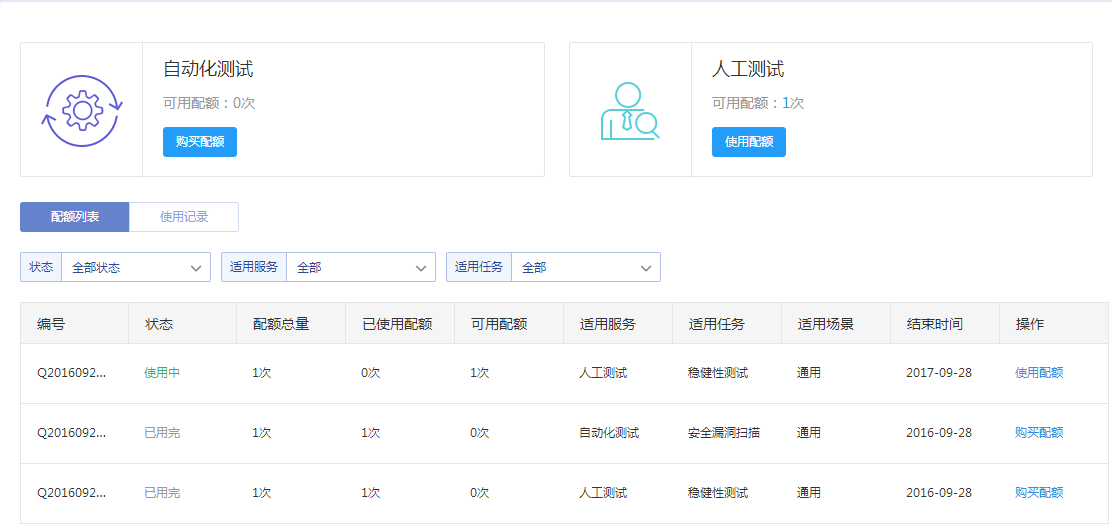Click the 自动化测试 card title
This screenshot has height=529, width=1112.
(208, 69)
